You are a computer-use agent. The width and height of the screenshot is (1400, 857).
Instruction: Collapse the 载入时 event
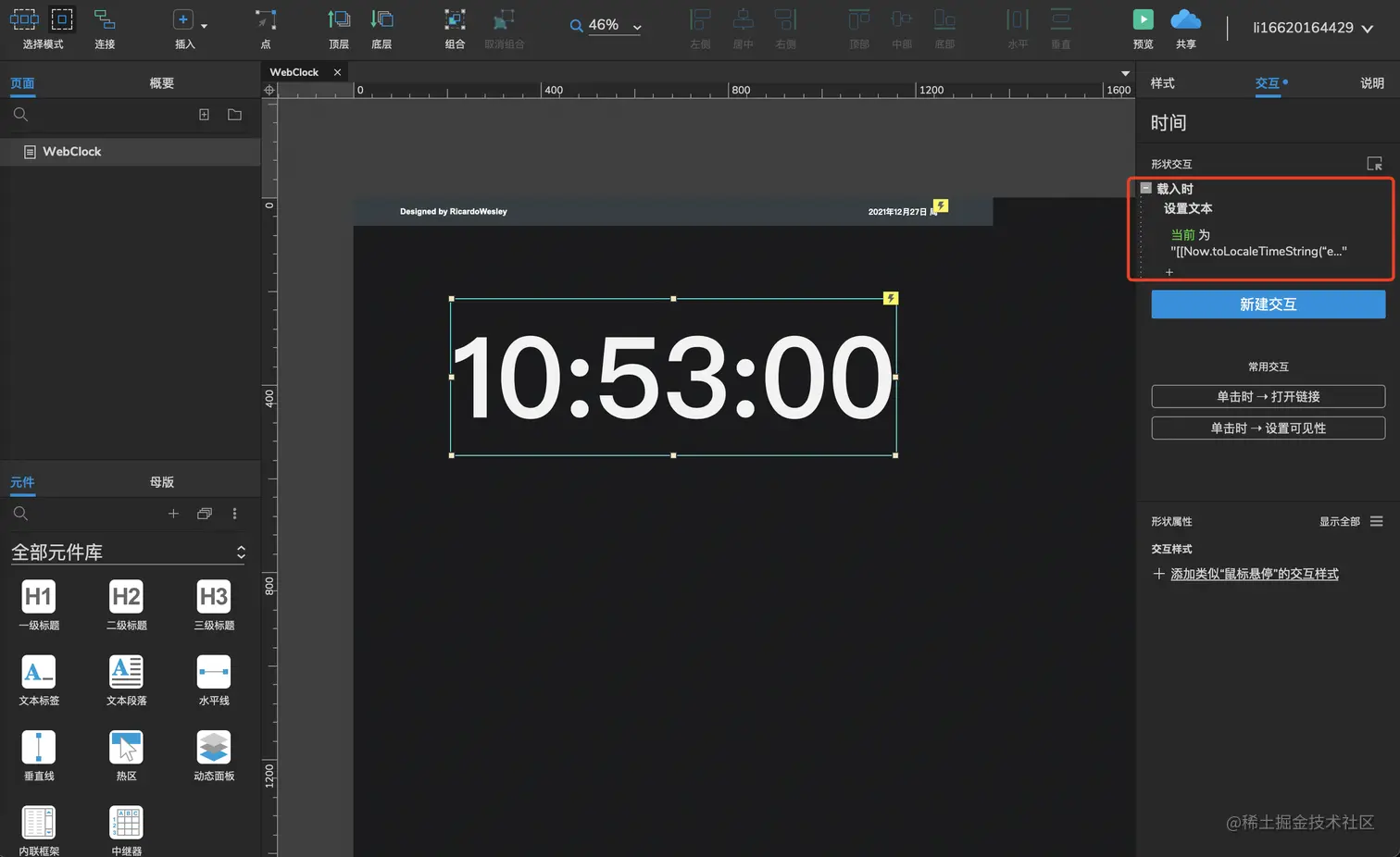[x=1146, y=188]
